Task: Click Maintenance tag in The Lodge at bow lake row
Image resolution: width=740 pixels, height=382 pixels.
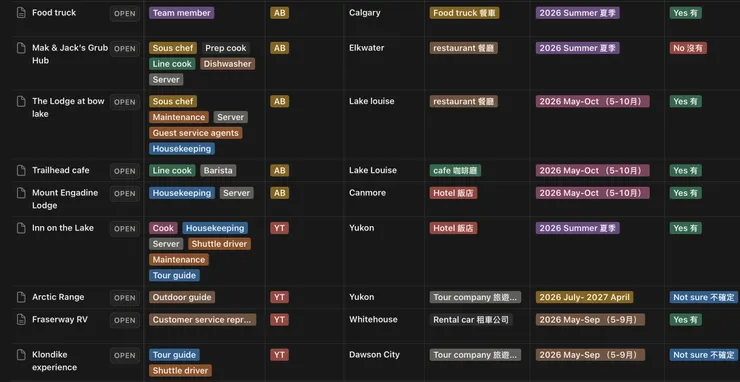Action: pyautogui.click(x=179, y=117)
